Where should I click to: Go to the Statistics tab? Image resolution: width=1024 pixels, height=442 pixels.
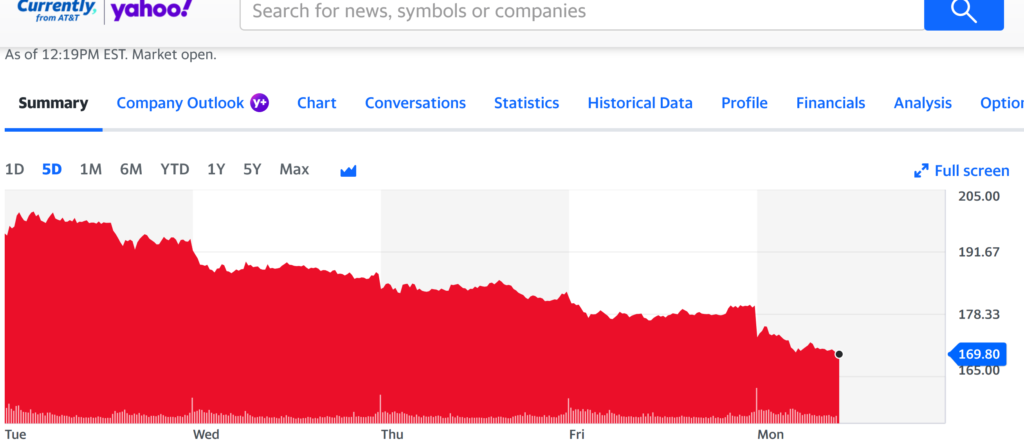point(526,103)
